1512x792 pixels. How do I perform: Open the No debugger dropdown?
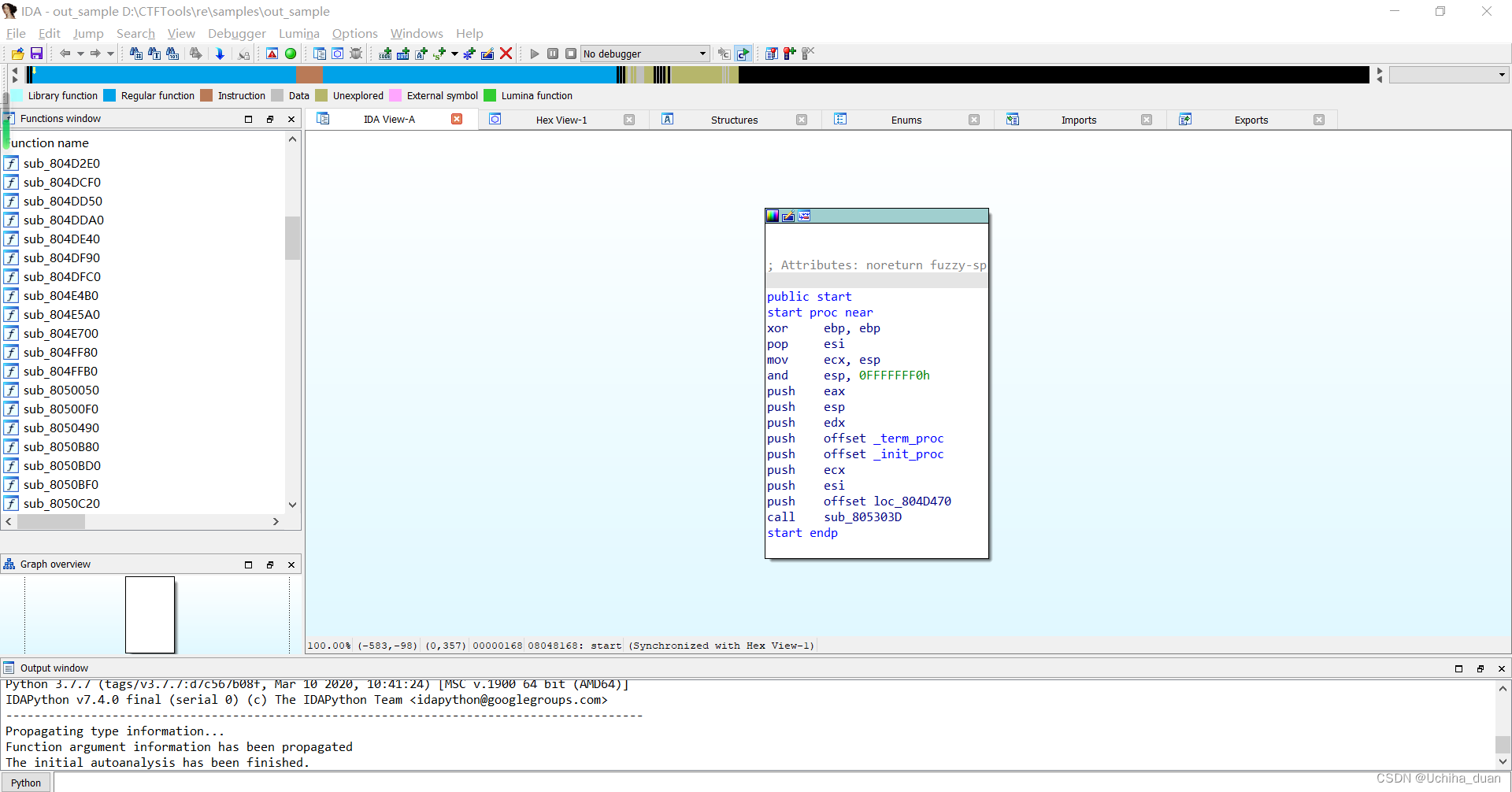[x=645, y=54]
